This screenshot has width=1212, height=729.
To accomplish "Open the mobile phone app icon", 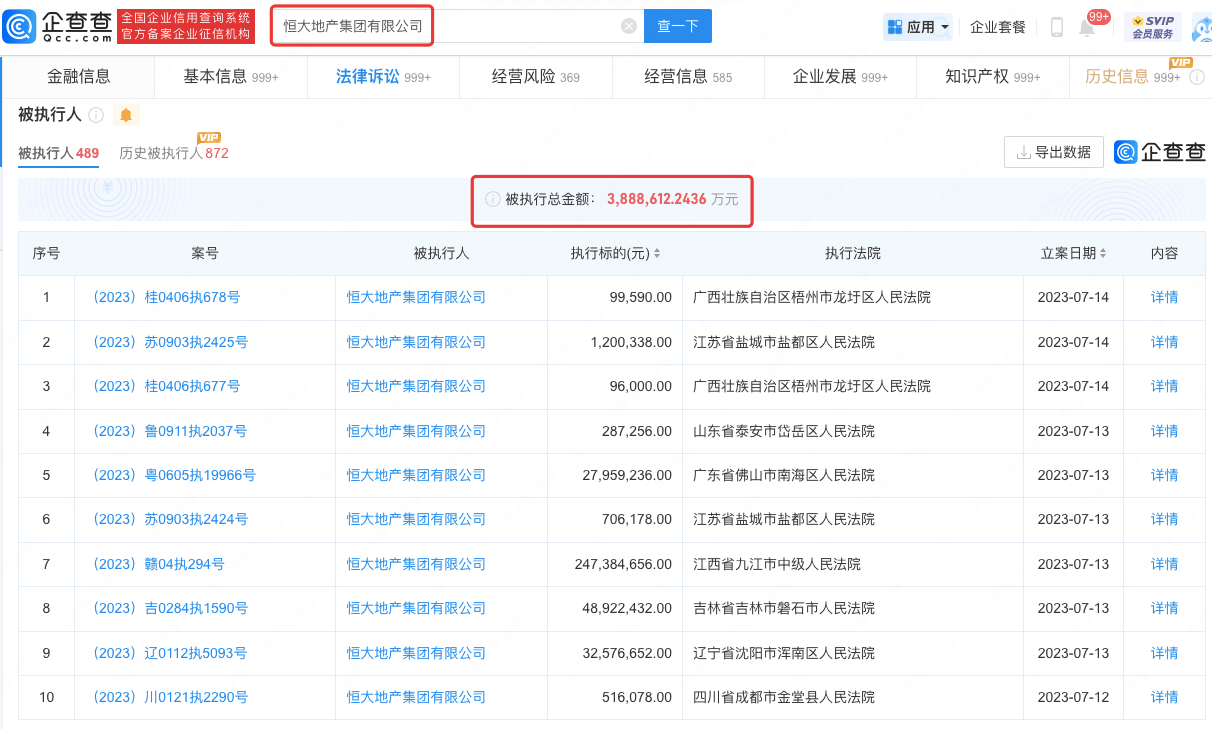I will tap(1057, 27).
